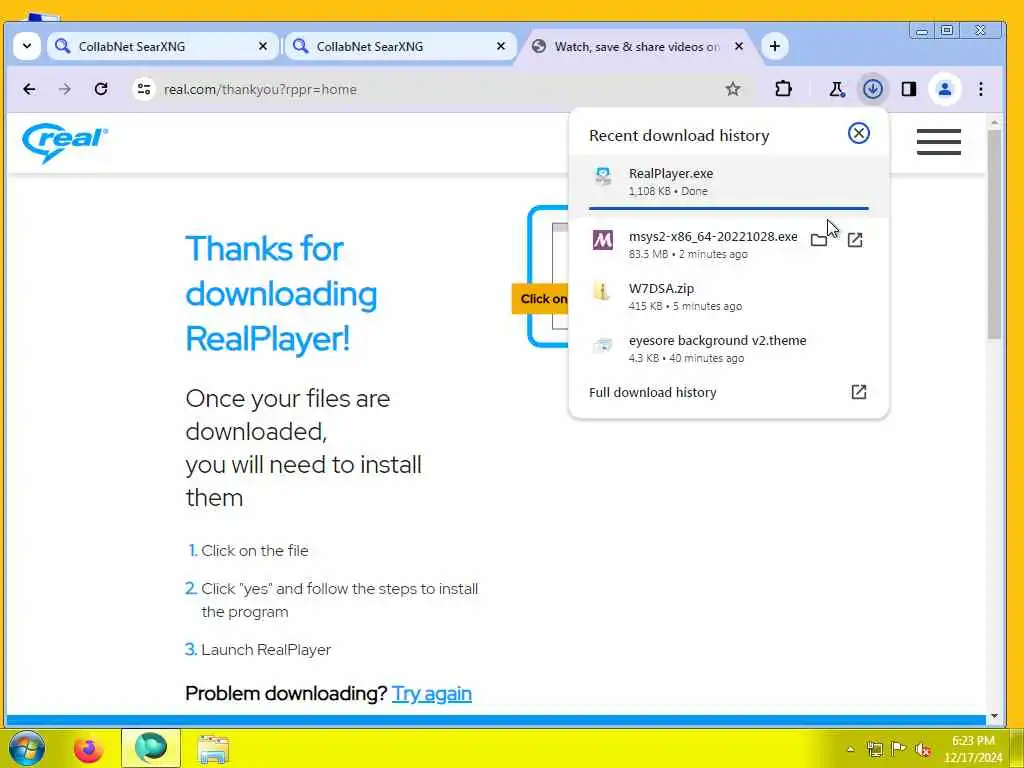Open W7DSA.zip download entry
This screenshot has width=1024, height=768.
pos(729,296)
